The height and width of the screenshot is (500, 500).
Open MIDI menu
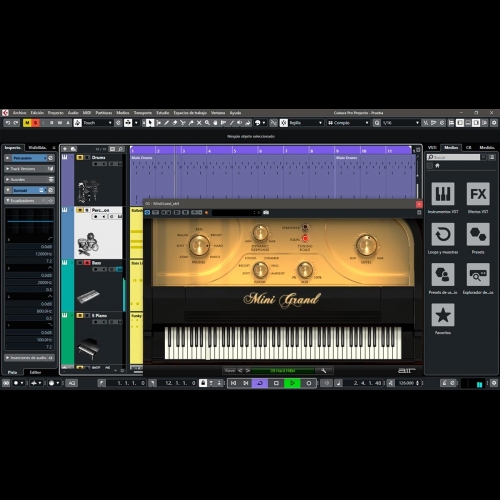(x=87, y=113)
